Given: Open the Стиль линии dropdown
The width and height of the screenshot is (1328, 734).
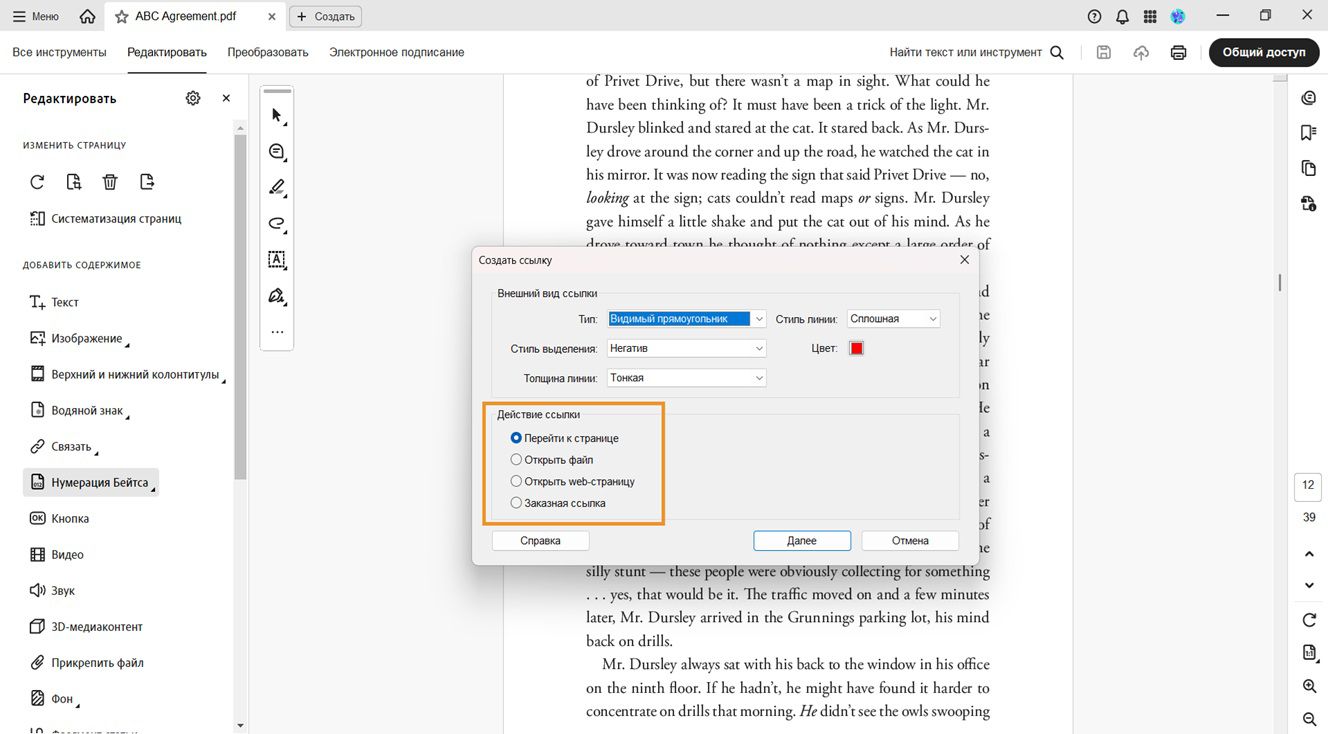Looking at the screenshot, I should (x=893, y=319).
